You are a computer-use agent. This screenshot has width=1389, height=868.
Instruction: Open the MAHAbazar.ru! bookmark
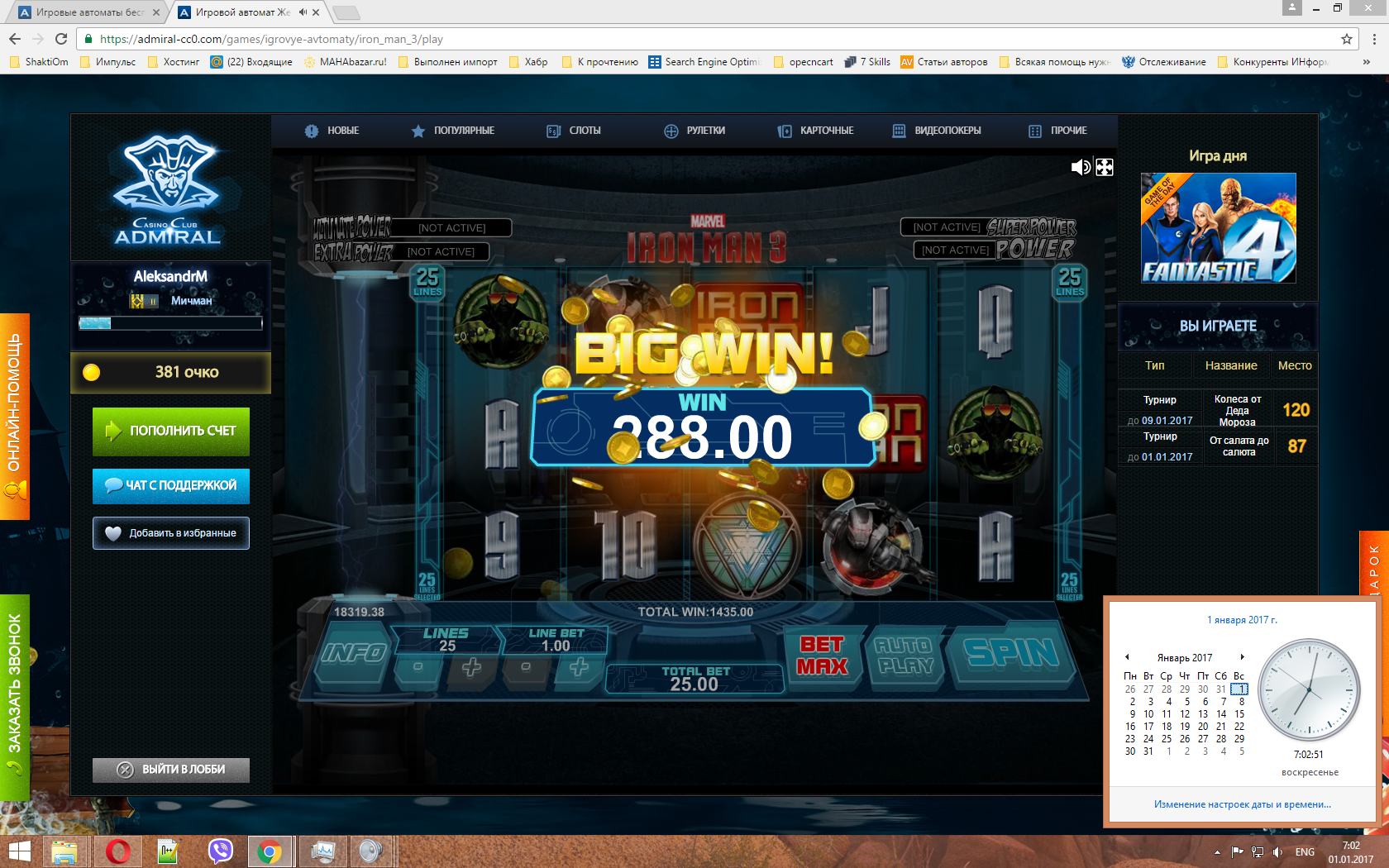pos(346,62)
